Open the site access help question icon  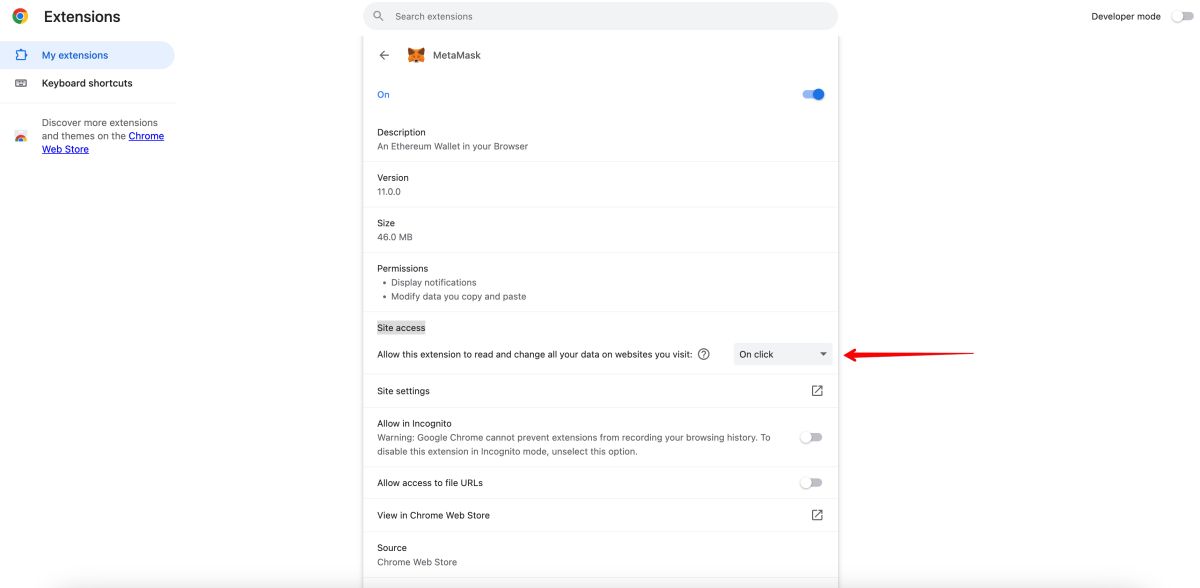pyautogui.click(x=704, y=354)
